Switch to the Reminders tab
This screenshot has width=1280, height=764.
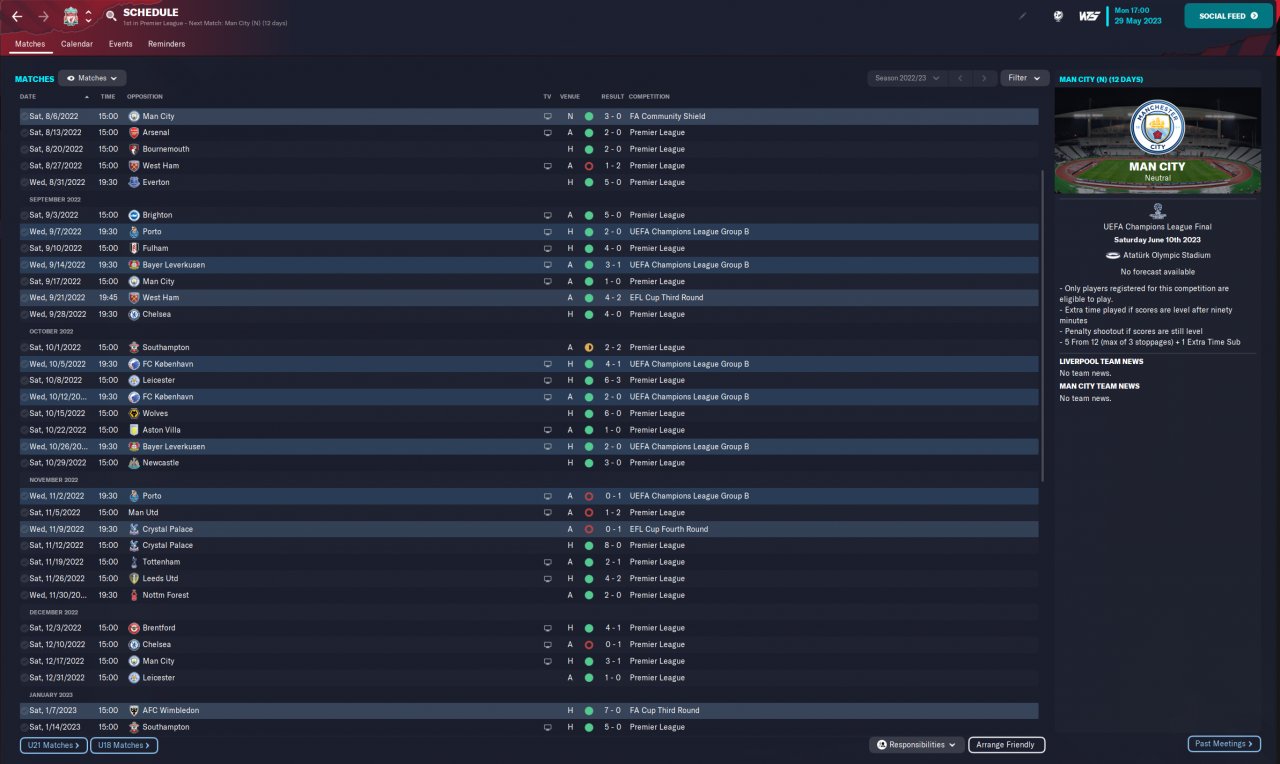click(166, 44)
